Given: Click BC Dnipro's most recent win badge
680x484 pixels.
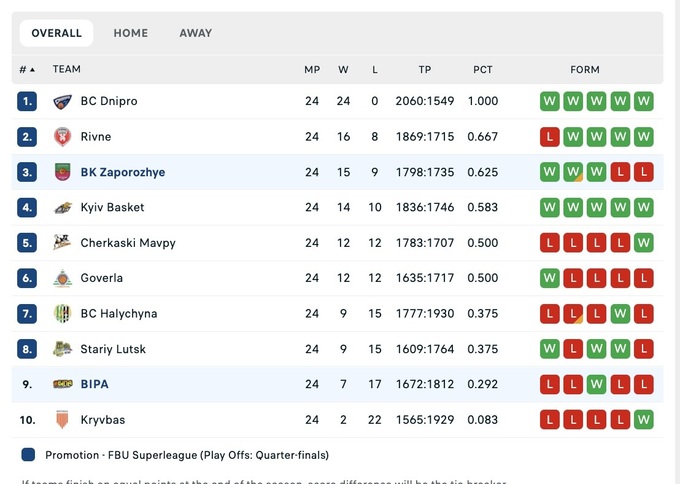Looking at the screenshot, I should click(x=644, y=101).
